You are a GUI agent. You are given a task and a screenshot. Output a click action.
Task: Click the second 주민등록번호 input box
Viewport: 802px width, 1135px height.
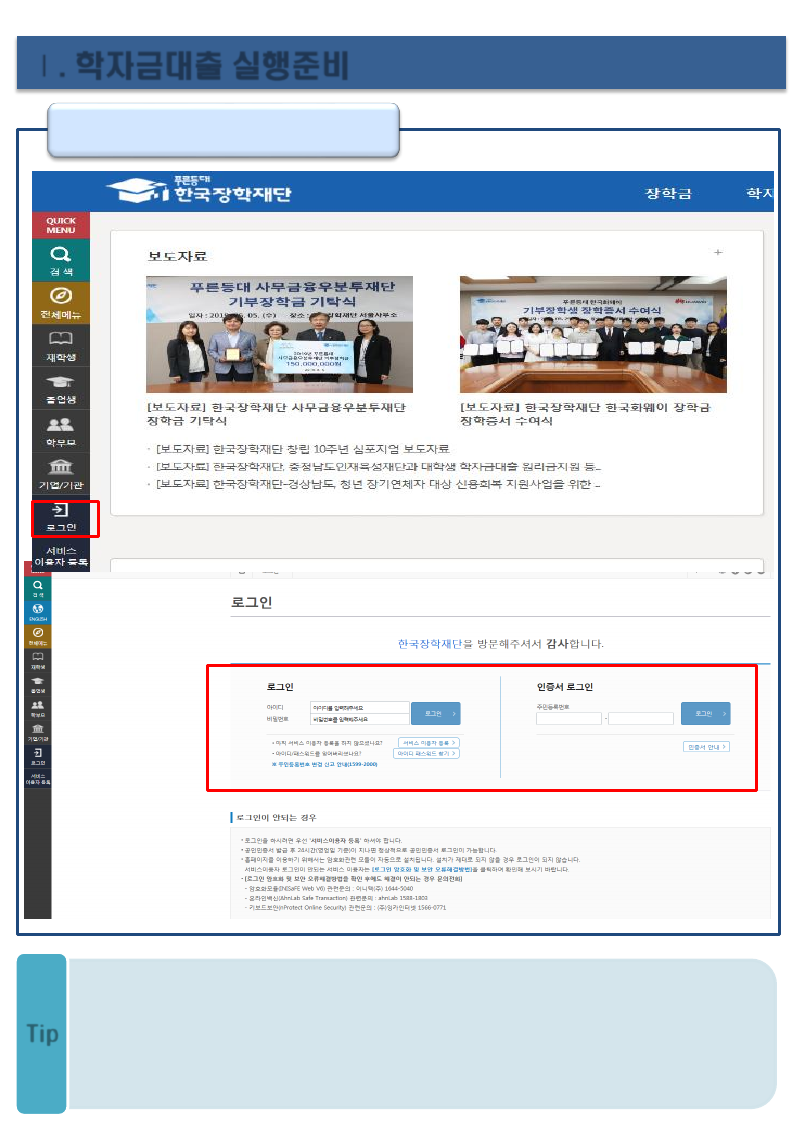point(641,719)
